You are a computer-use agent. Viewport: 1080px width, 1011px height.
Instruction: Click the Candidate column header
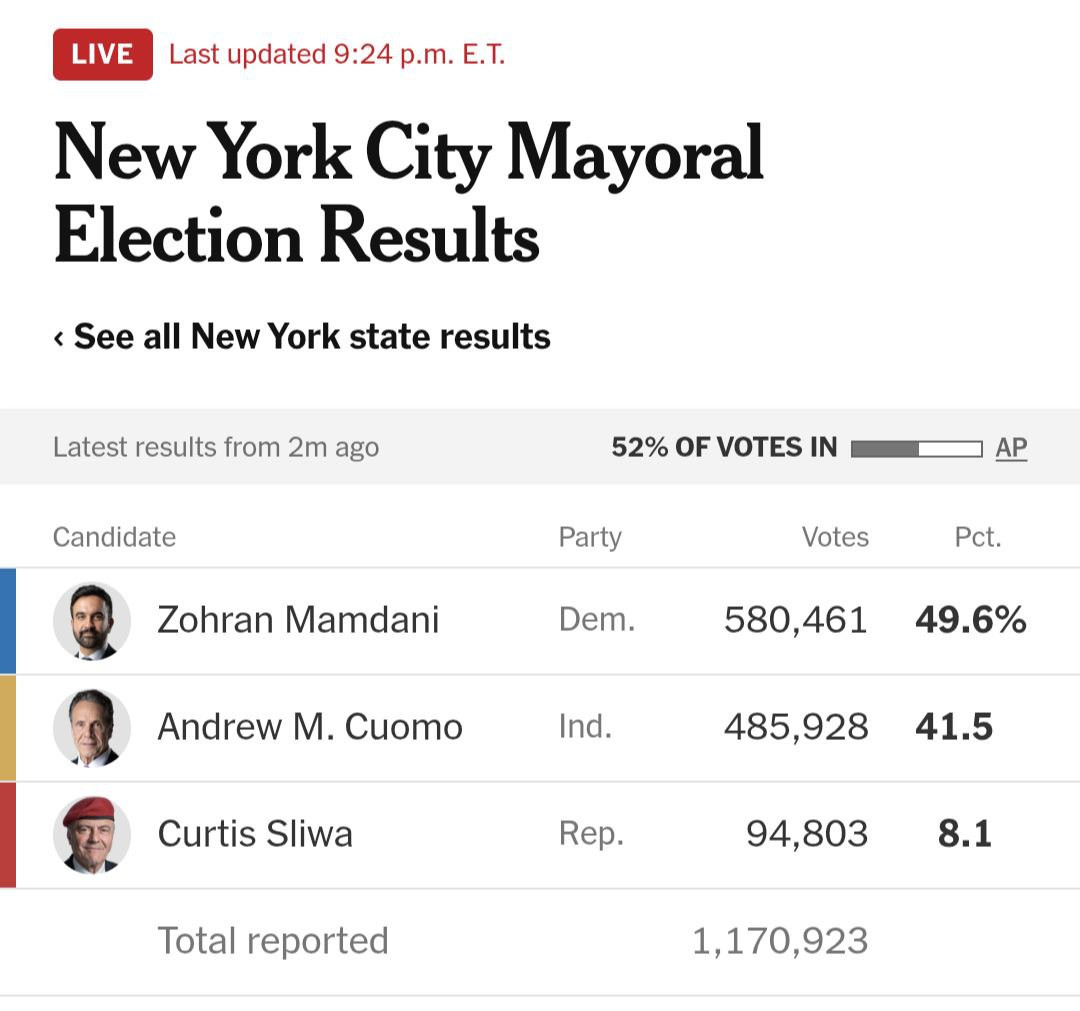(x=114, y=537)
